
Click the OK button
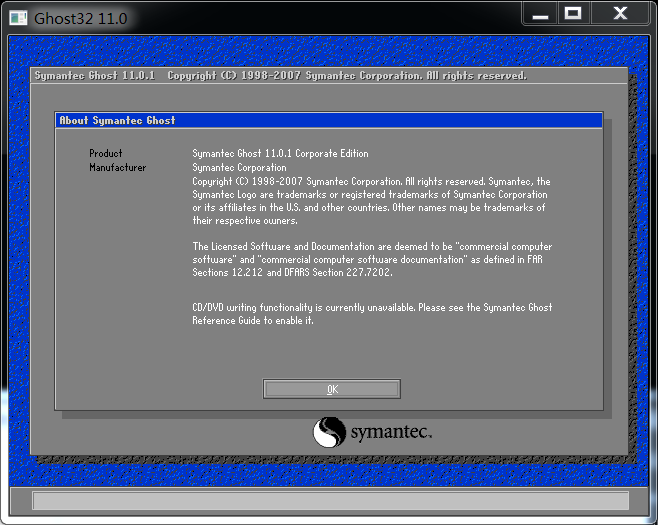pos(332,389)
